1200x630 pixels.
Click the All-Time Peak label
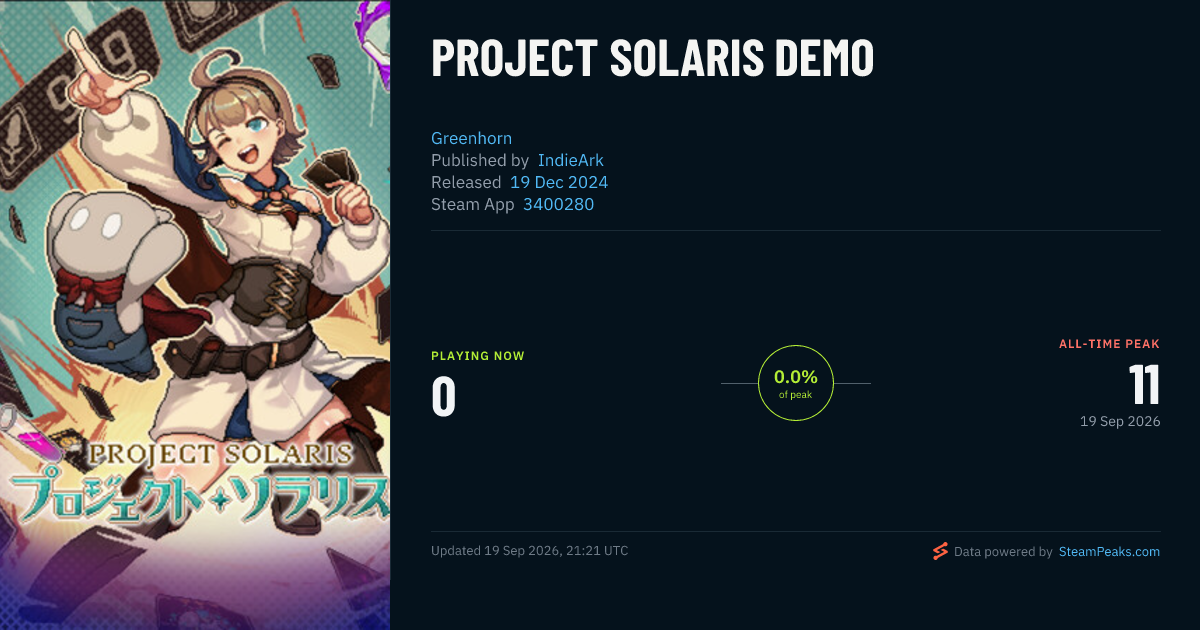(1109, 344)
